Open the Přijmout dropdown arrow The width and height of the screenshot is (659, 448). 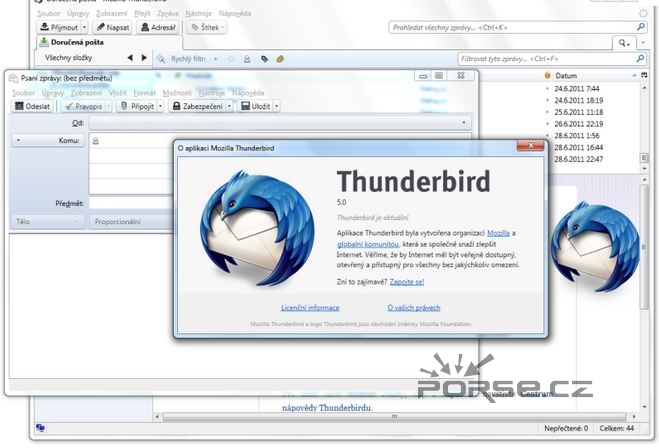pos(84,27)
